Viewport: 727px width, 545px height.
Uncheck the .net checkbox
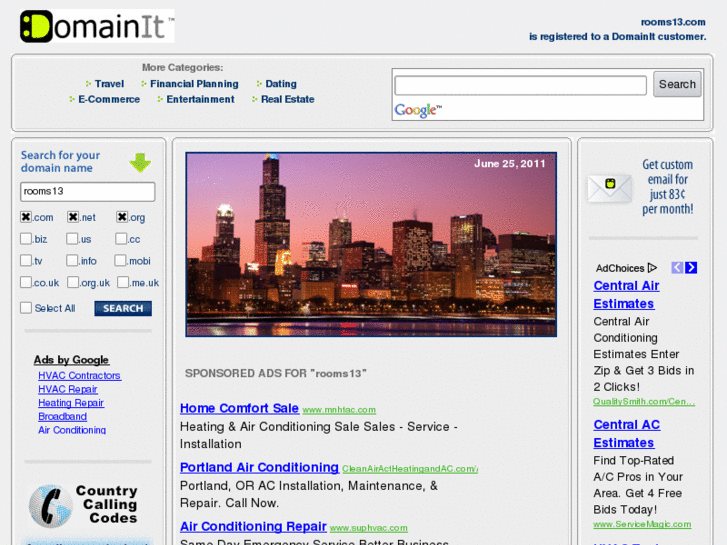[x=73, y=217]
